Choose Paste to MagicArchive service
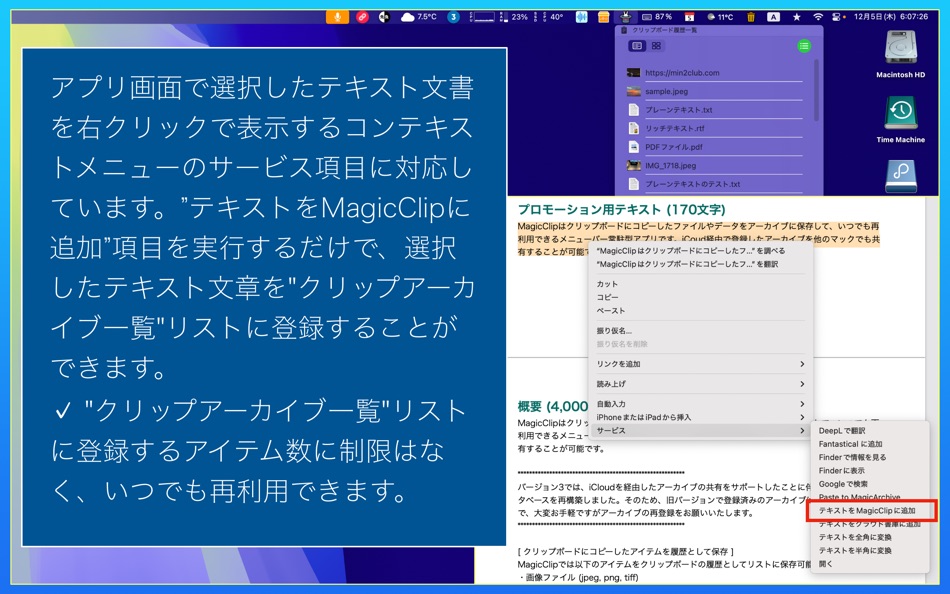This screenshot has width=950, height=594. point(870,497)
